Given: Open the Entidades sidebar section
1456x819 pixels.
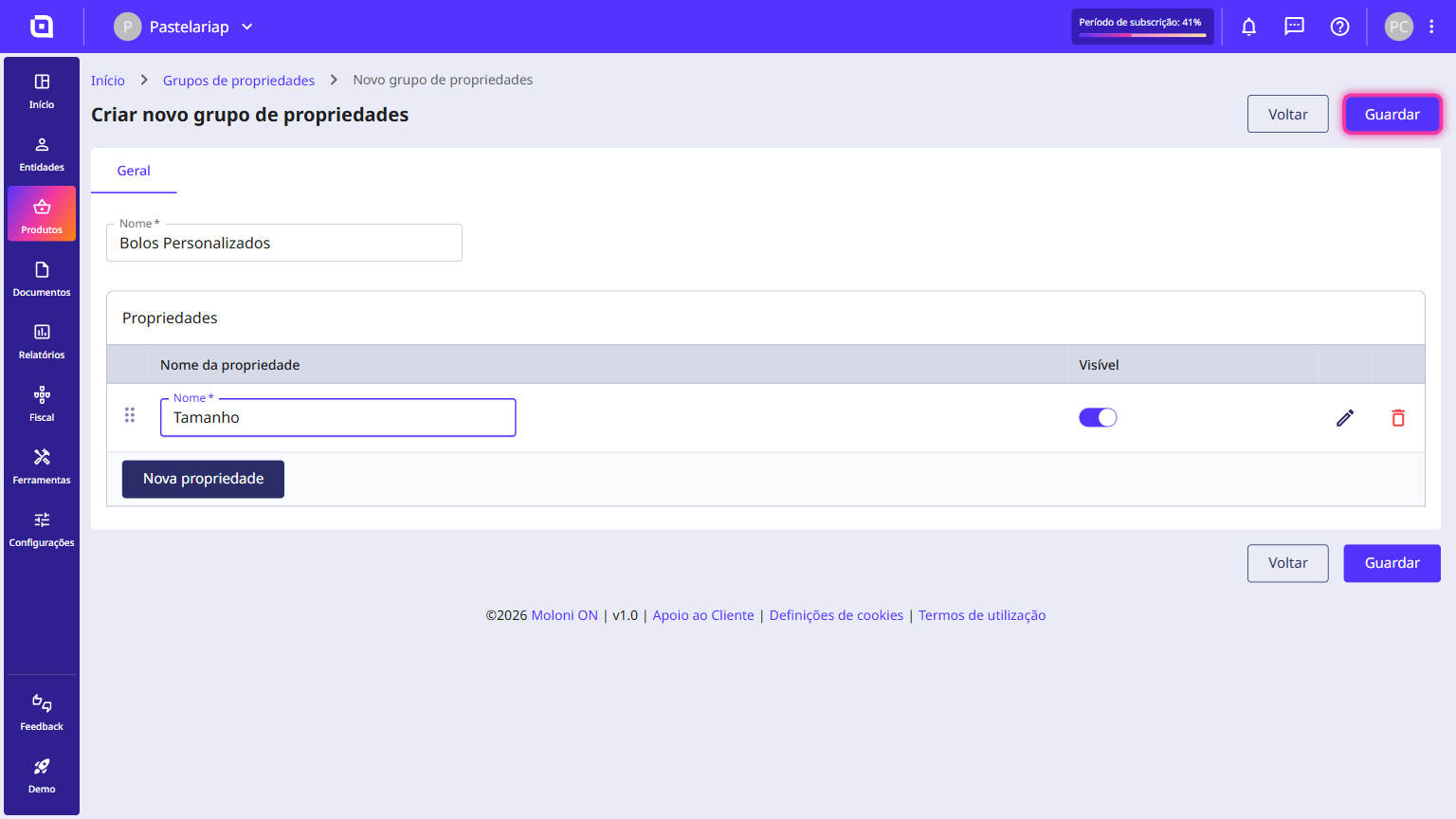Looking at the screenshot, I should [x=42, y=154].
